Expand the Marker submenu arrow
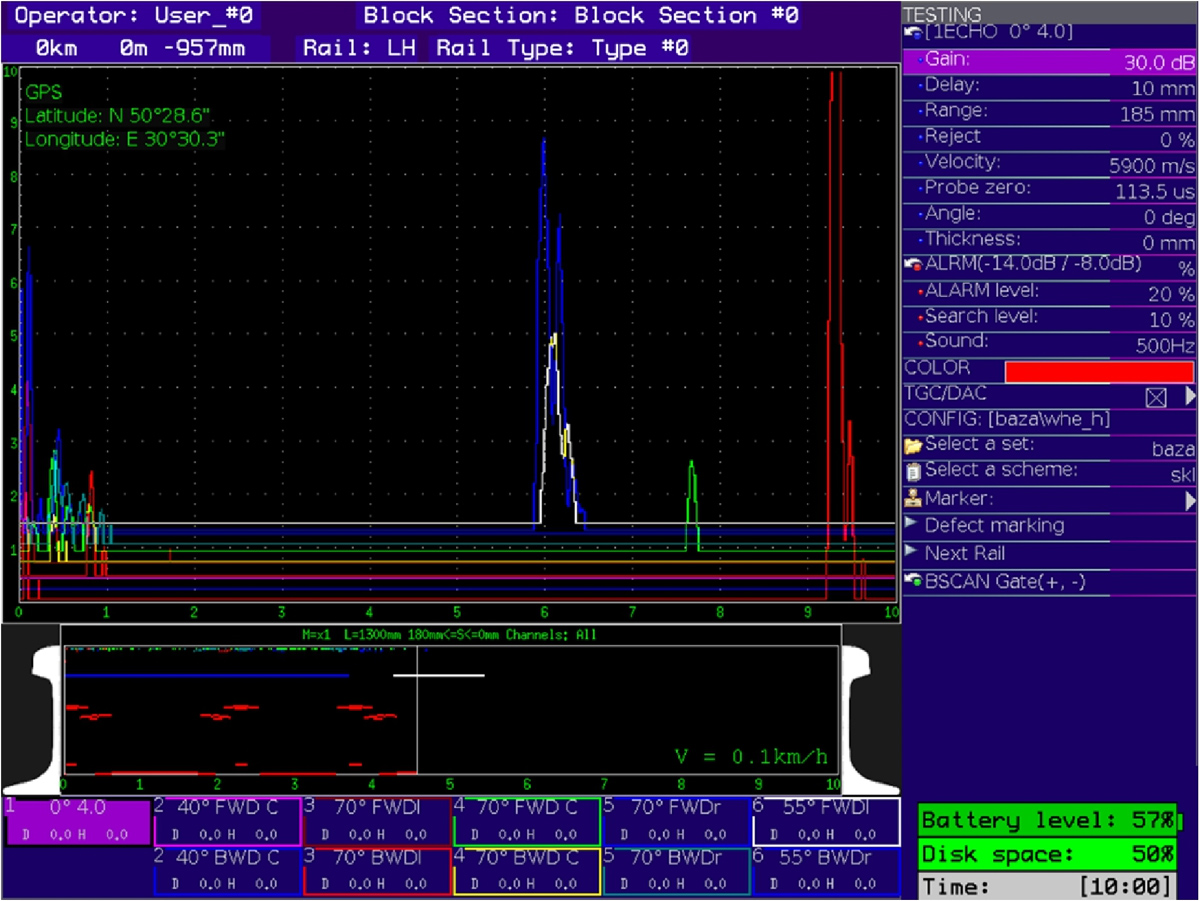1200x901 pixels. [1189, 500]
